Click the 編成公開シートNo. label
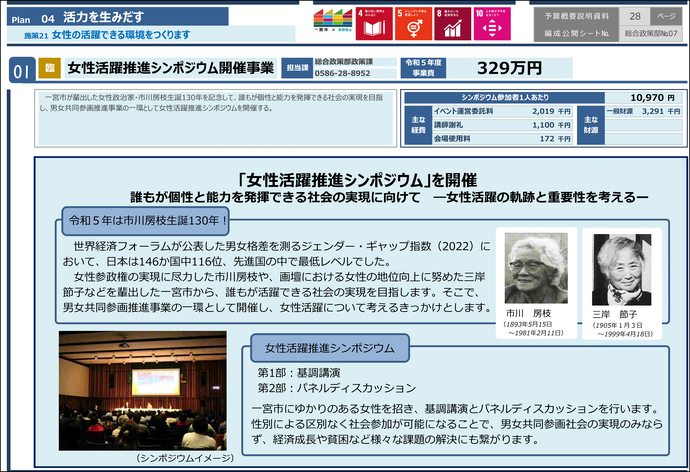 coord(576,33)
